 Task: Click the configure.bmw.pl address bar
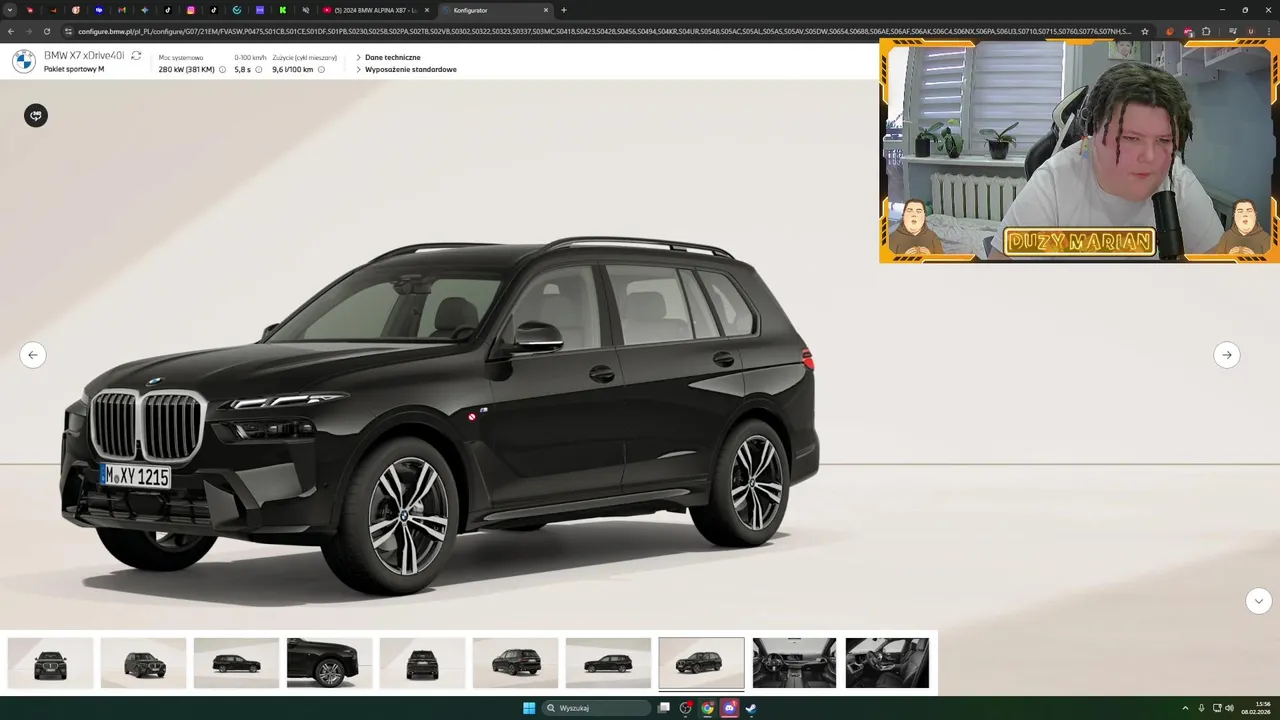(605, 31)
